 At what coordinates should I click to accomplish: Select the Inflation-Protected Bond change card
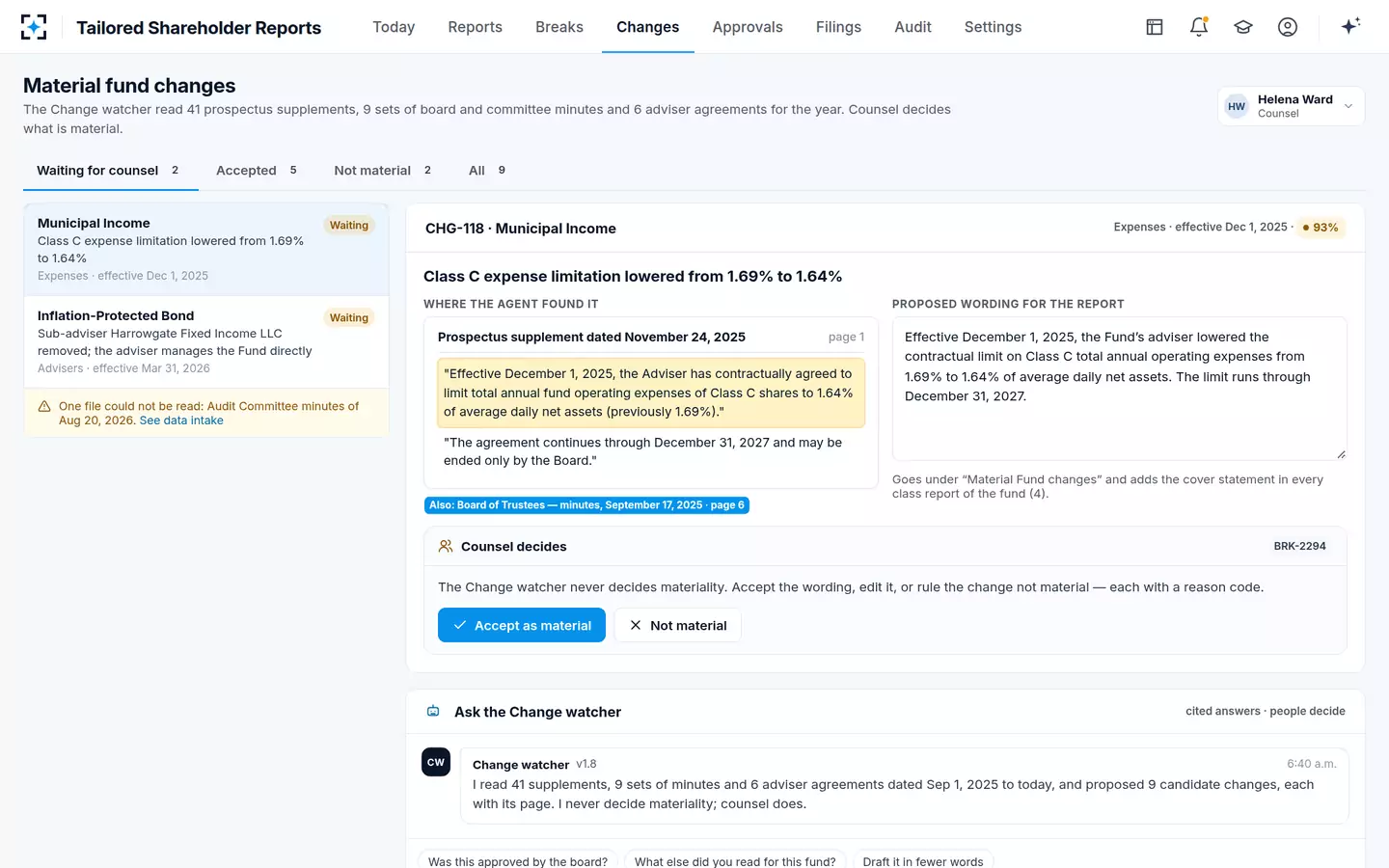(206, 341)
